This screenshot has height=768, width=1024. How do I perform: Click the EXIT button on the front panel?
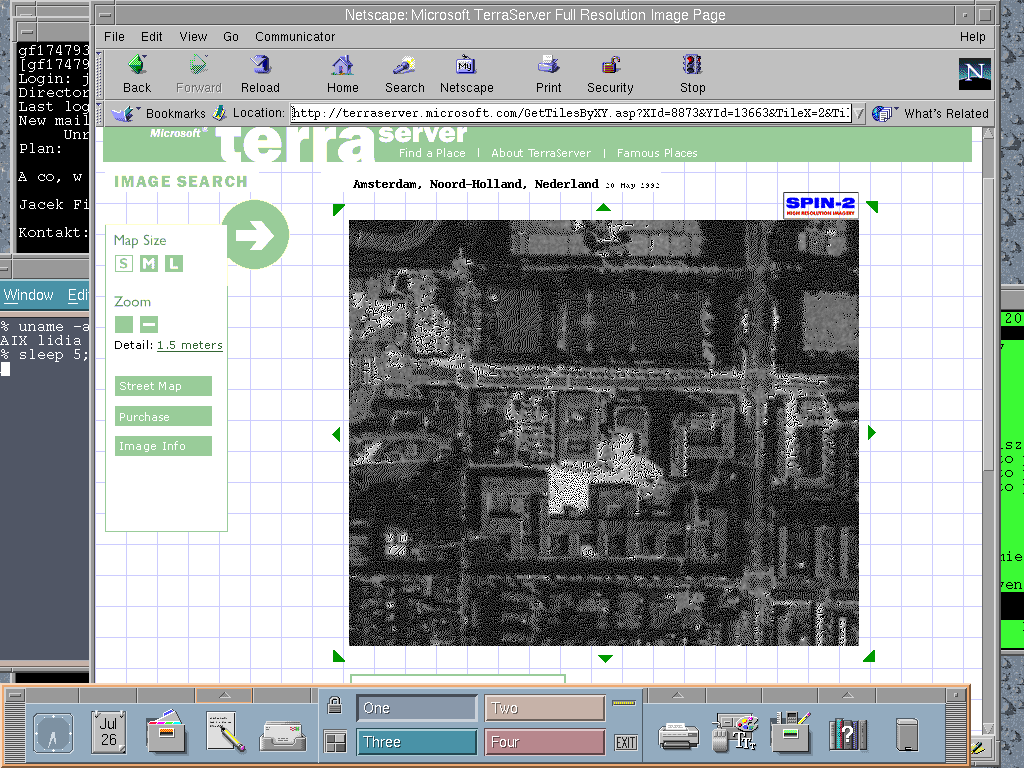(626, 743)
